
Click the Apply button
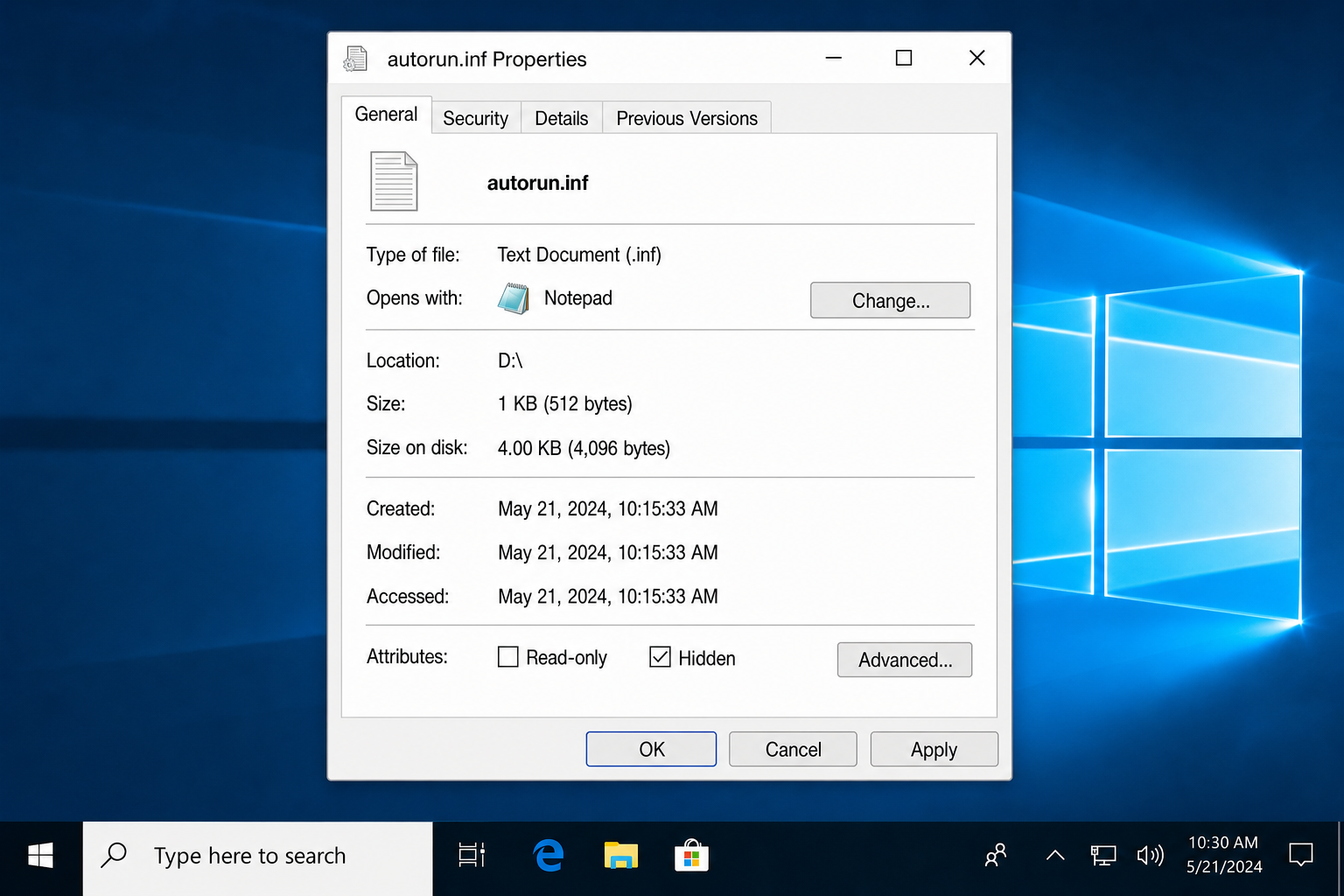point(934,749)
